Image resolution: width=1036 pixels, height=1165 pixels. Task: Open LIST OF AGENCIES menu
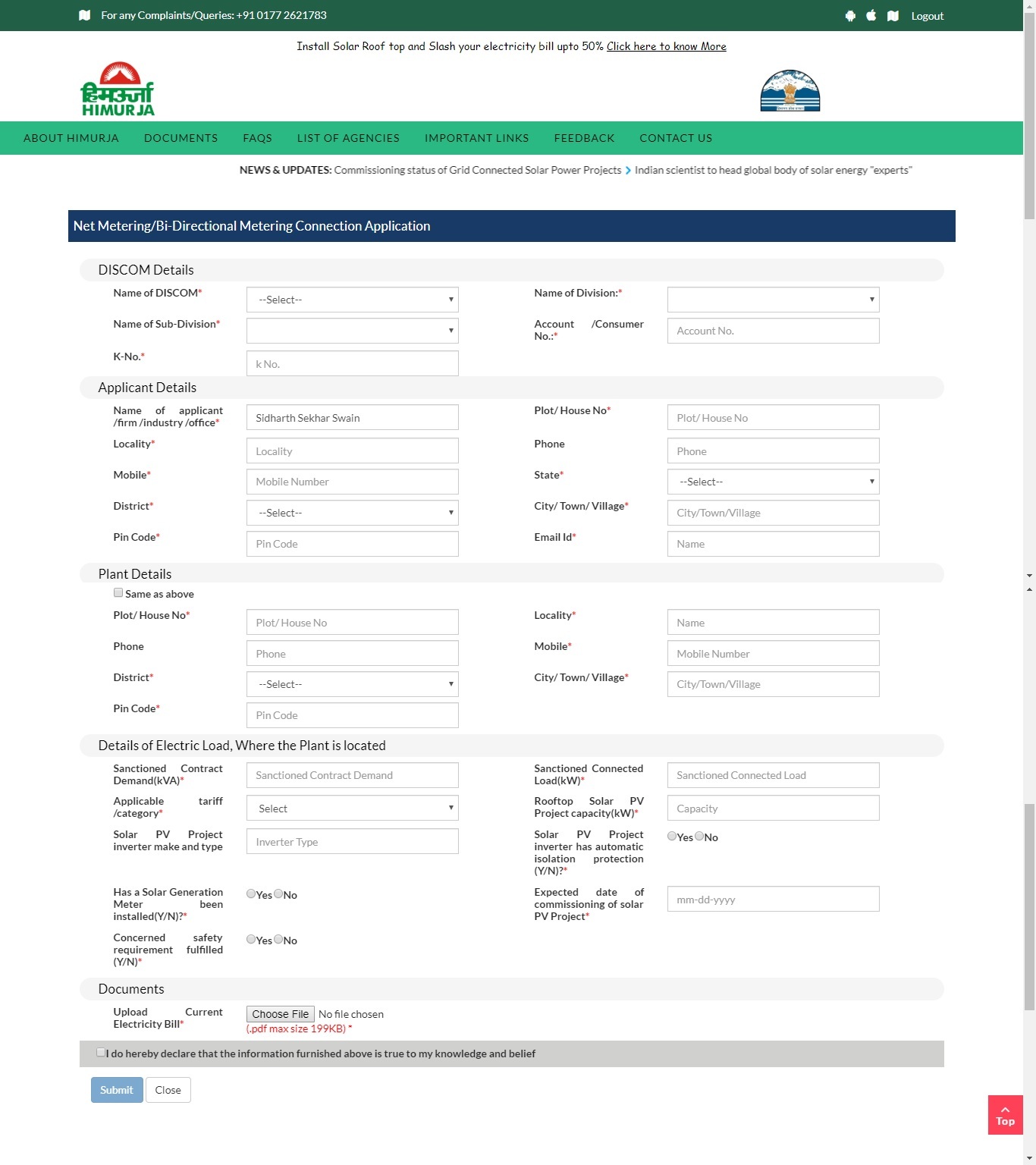tap(348, 138)
